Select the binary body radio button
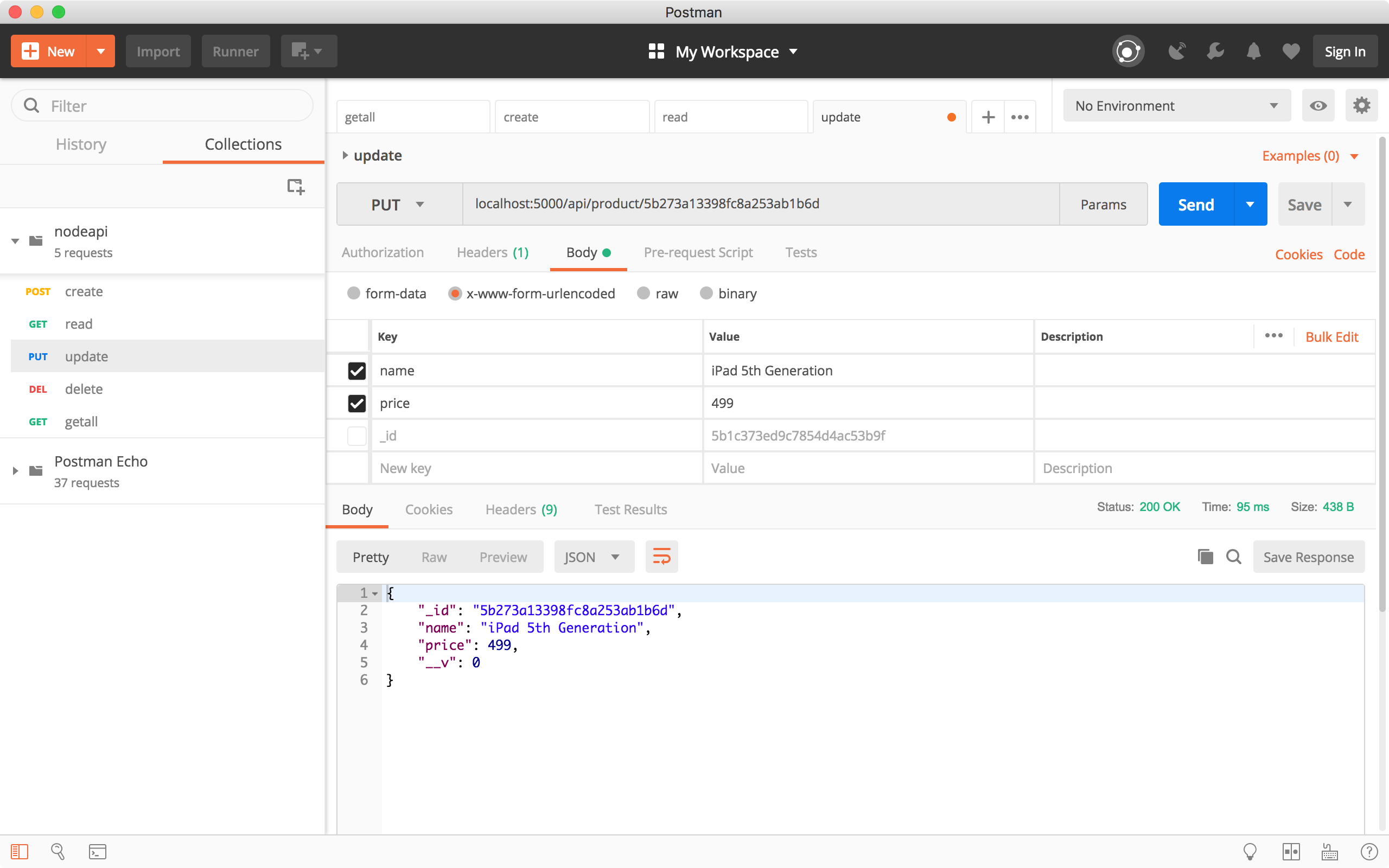This screenshot has height=868, width=1389. click(706, 293)
